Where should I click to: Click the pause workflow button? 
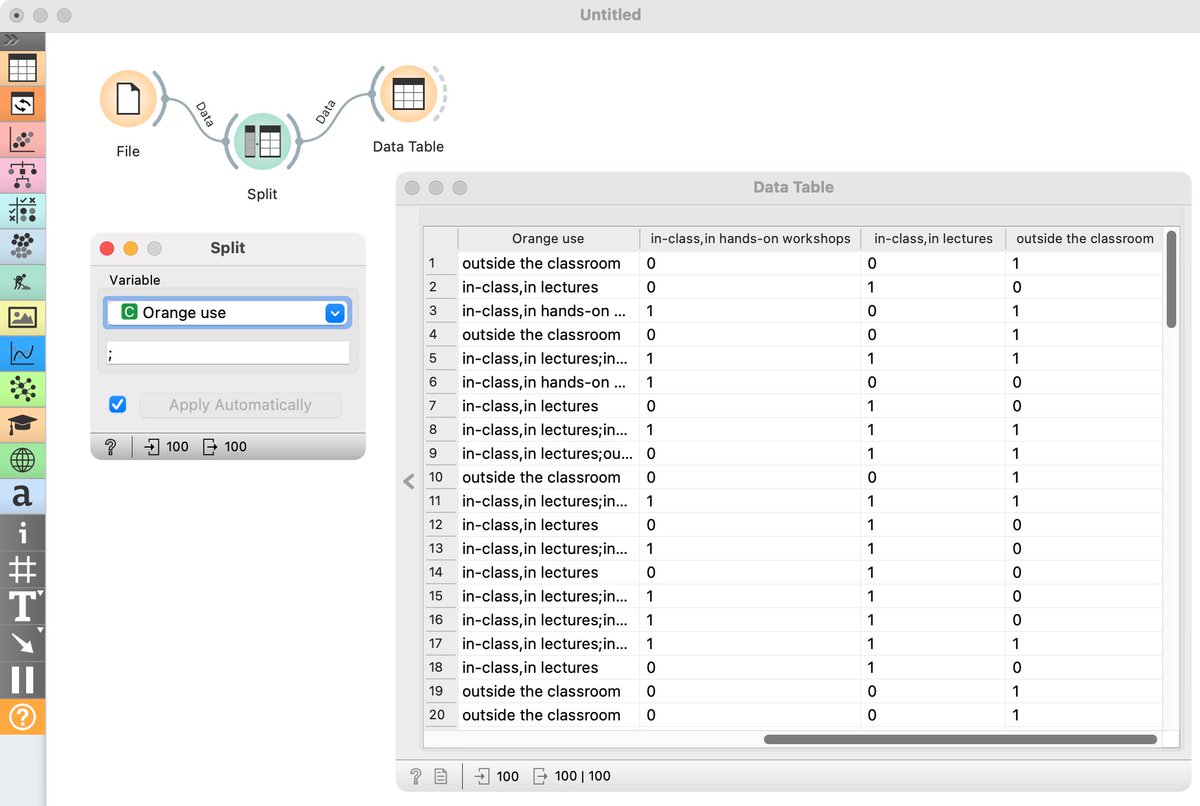22,679
